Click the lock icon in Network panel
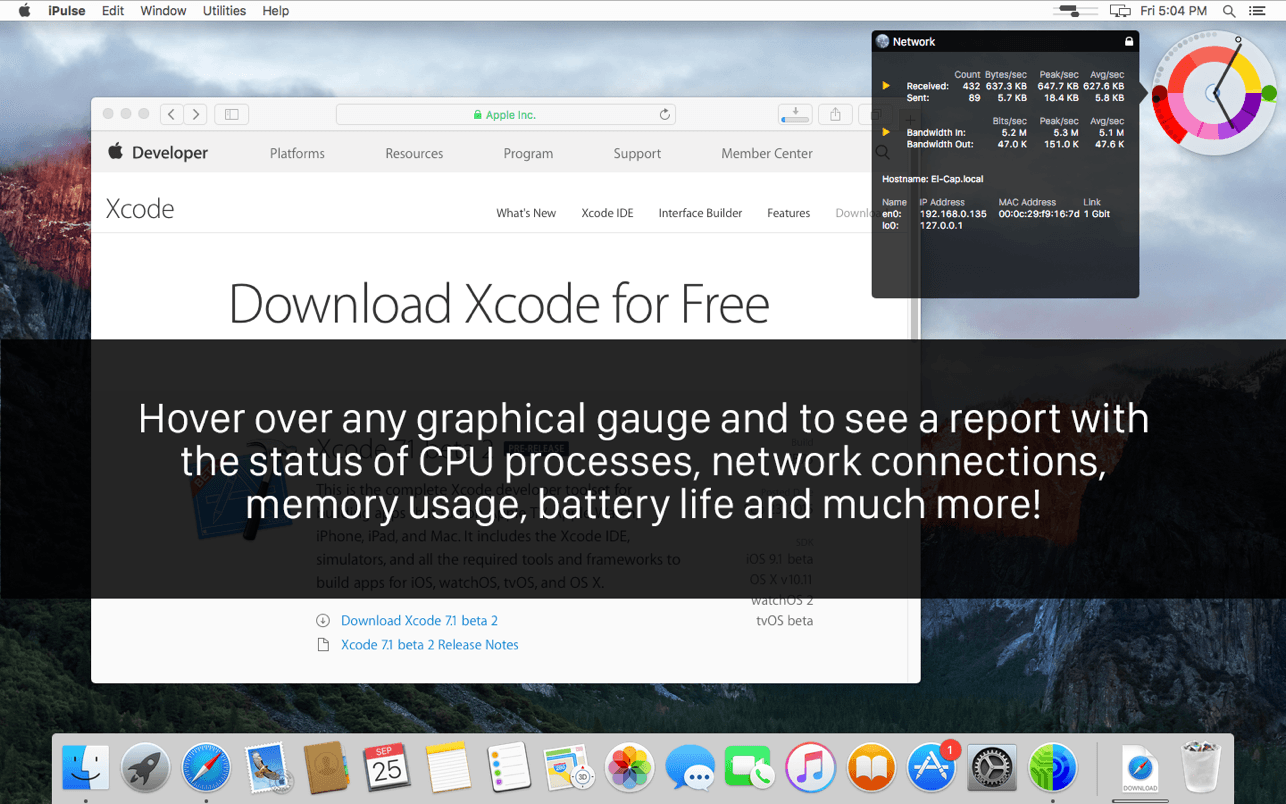Viewport: 1286px width, 804px height. (1129, 42)
